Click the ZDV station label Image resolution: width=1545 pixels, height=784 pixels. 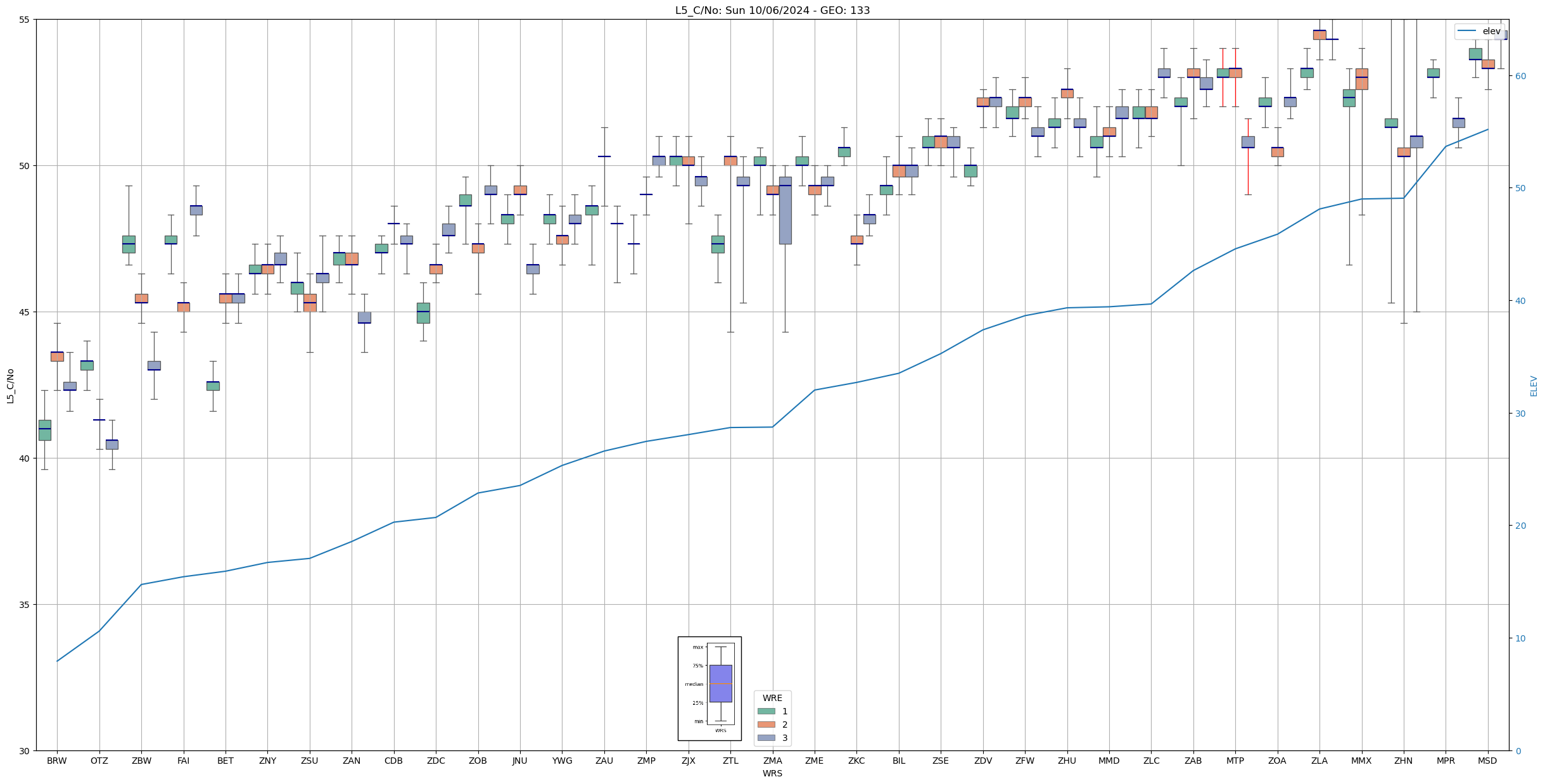(x=983, y=761)
